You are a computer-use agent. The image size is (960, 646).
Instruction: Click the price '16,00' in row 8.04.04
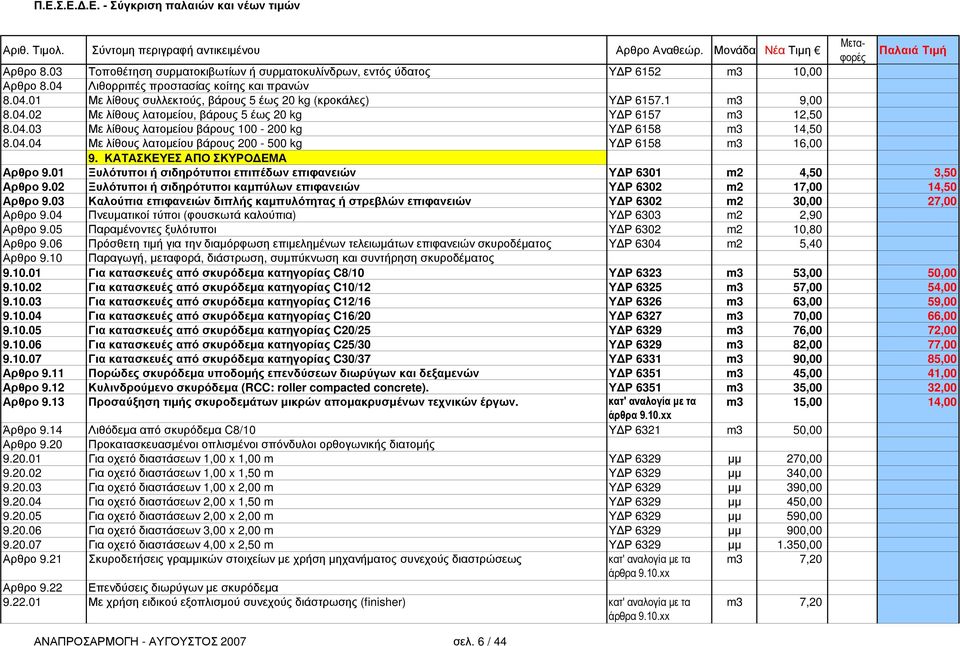pyautogui.click(x=808, y=143)
